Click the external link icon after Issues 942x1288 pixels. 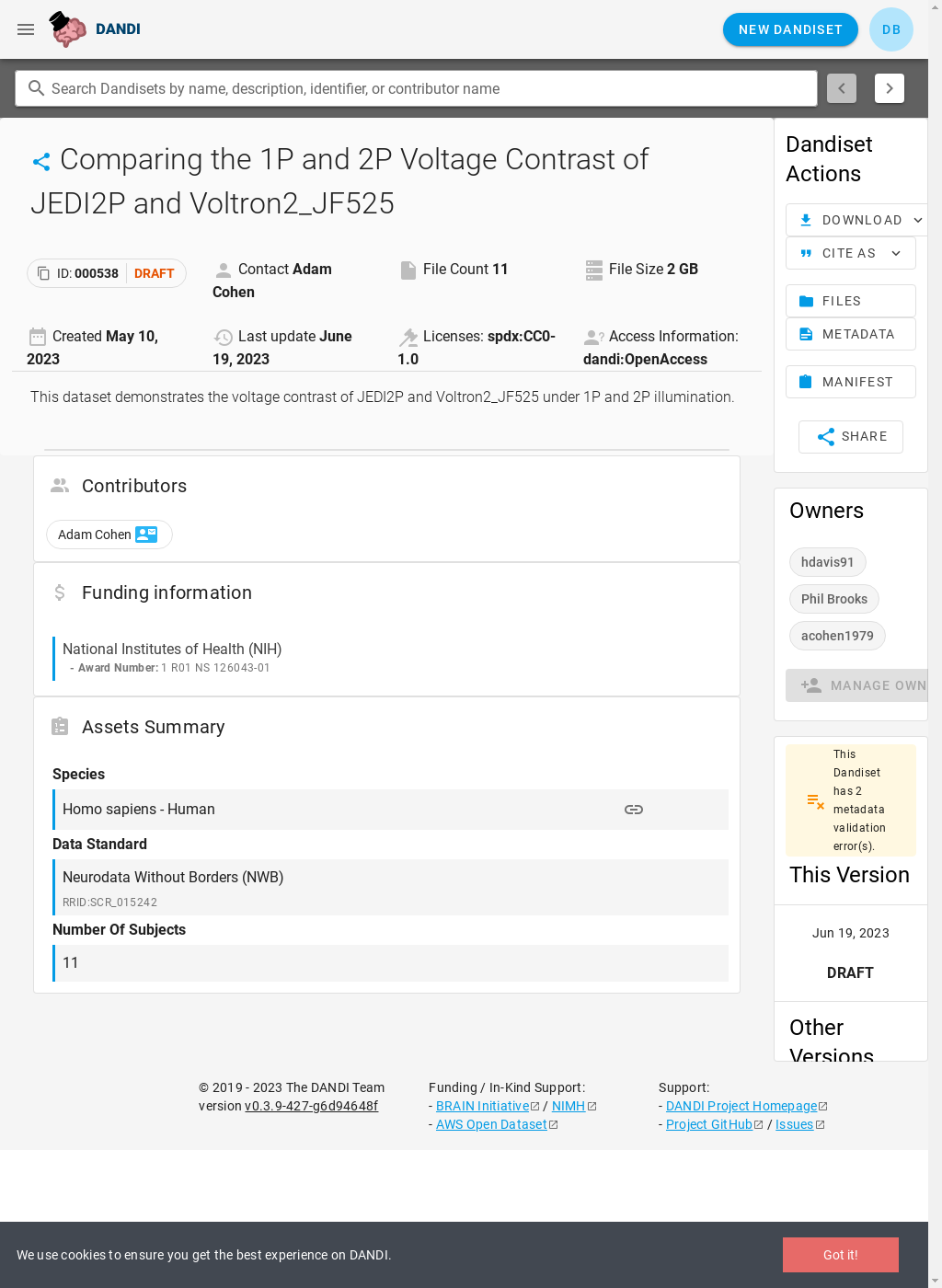[821, 1125]
